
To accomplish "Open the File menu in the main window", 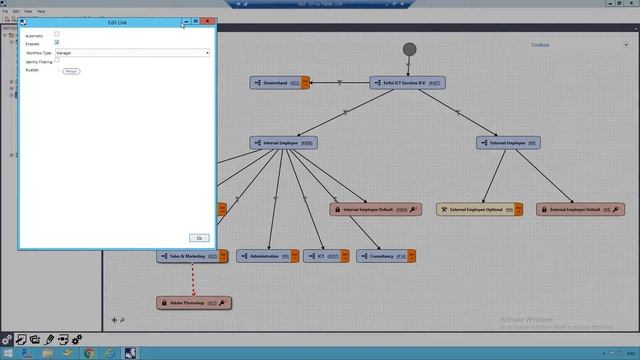I will (5, 11).
